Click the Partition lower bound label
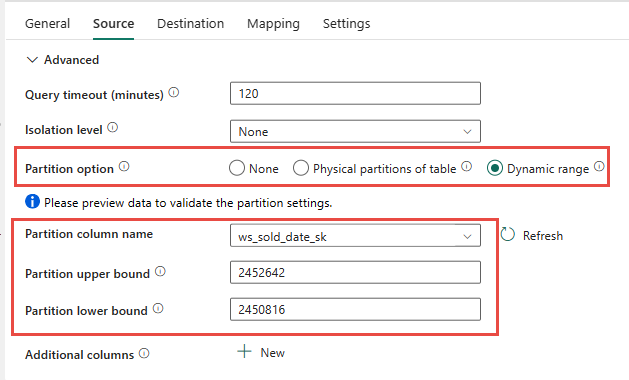The height and width of the screenshot is (380, 629). pyautogui.click(x=86, y=311)
